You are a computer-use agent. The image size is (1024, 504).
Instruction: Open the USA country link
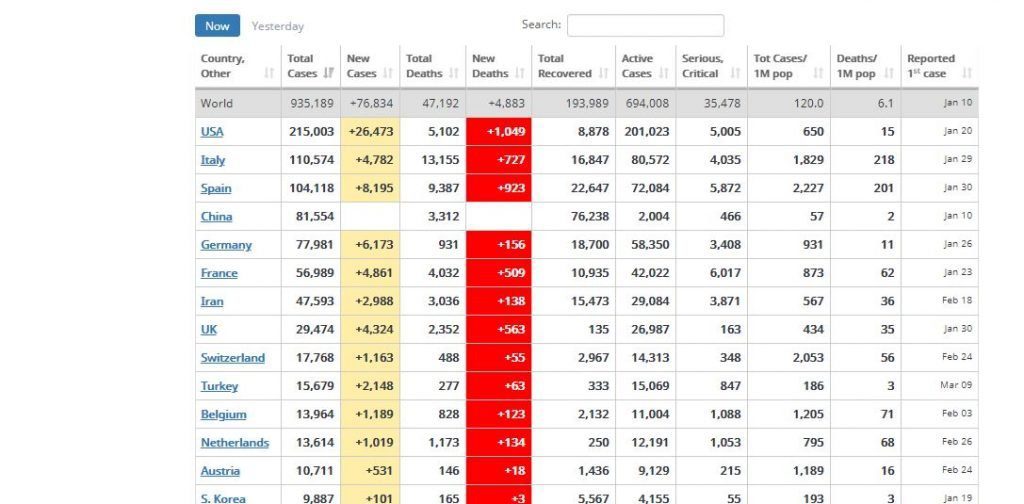(212, 132)
